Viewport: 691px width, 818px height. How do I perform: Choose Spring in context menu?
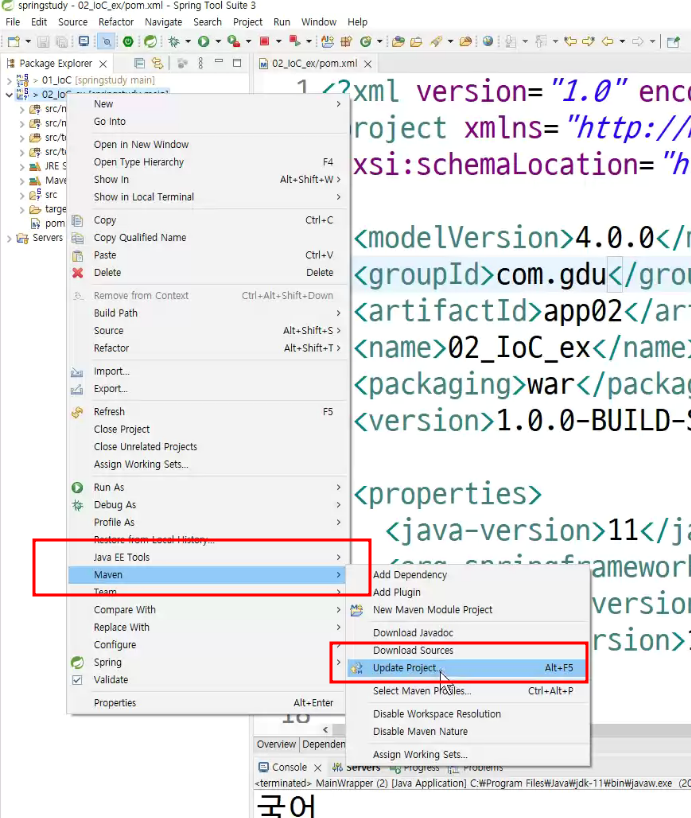pyautogui.click(x=207, y=662)
